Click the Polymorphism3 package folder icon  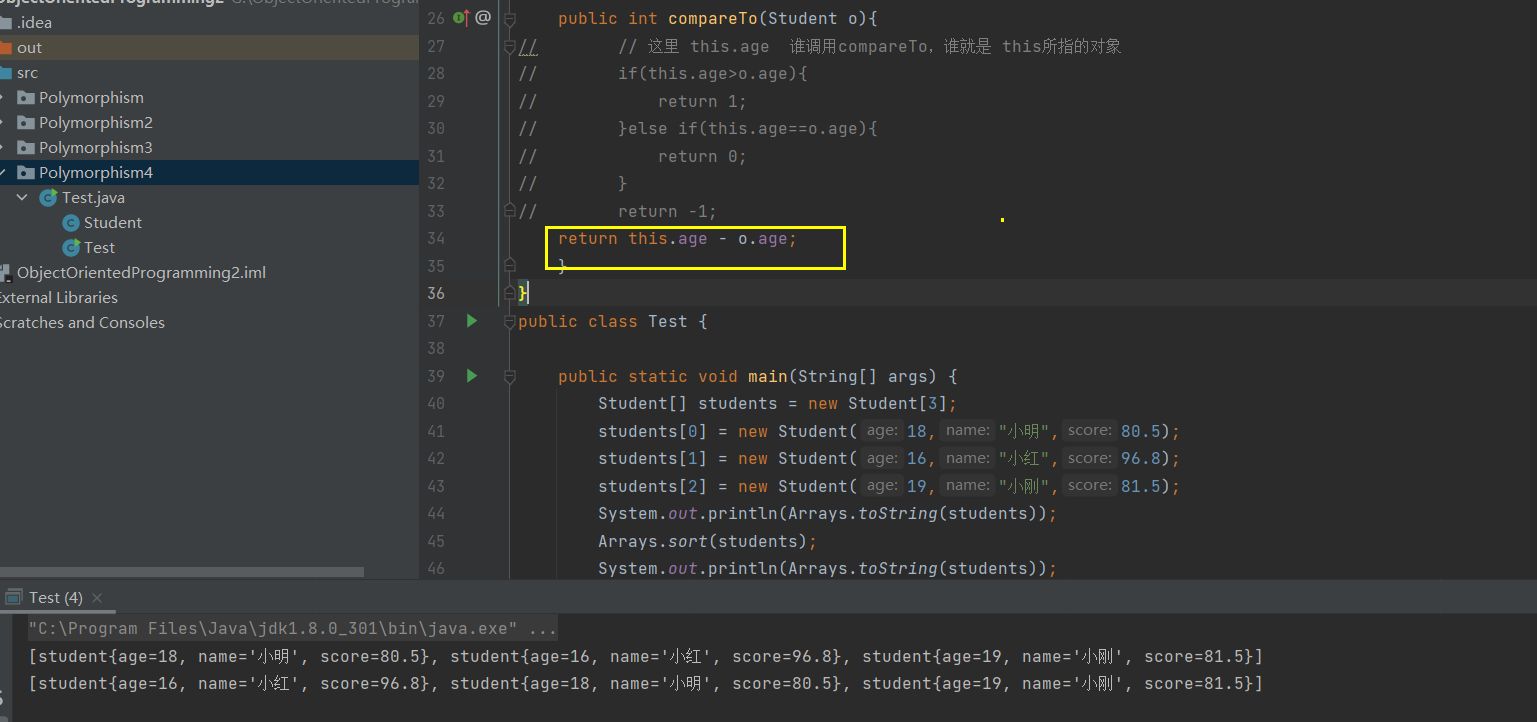(26, 148)
